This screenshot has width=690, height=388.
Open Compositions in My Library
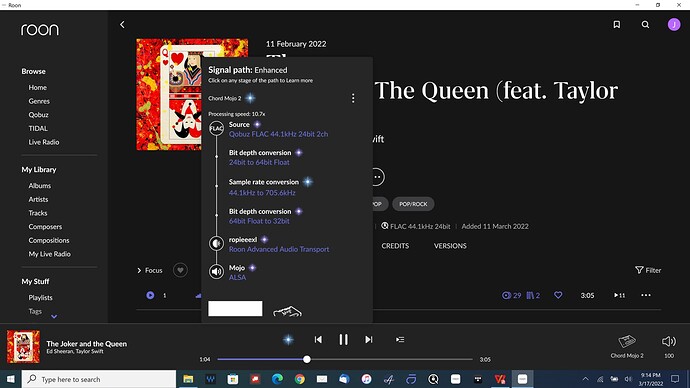(x=49, y=240)
